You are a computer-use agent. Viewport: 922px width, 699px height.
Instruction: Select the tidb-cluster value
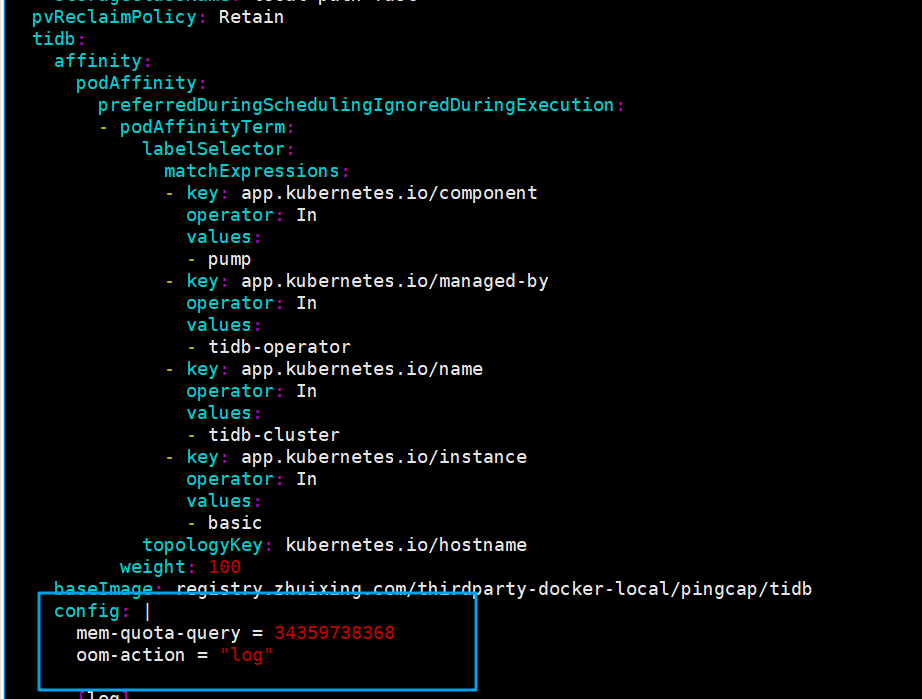273,435
